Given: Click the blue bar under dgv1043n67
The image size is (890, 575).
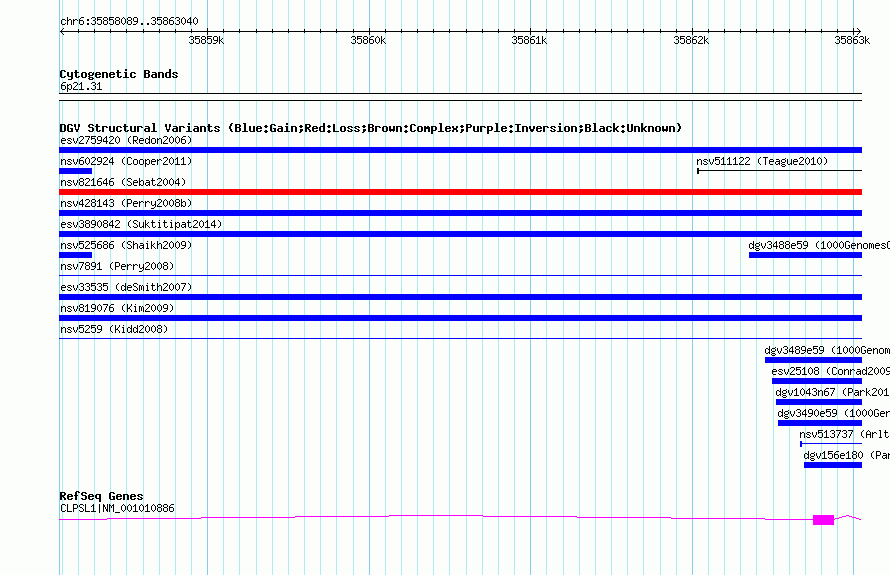Looking at the screenshot, I should tap(818, 402).
